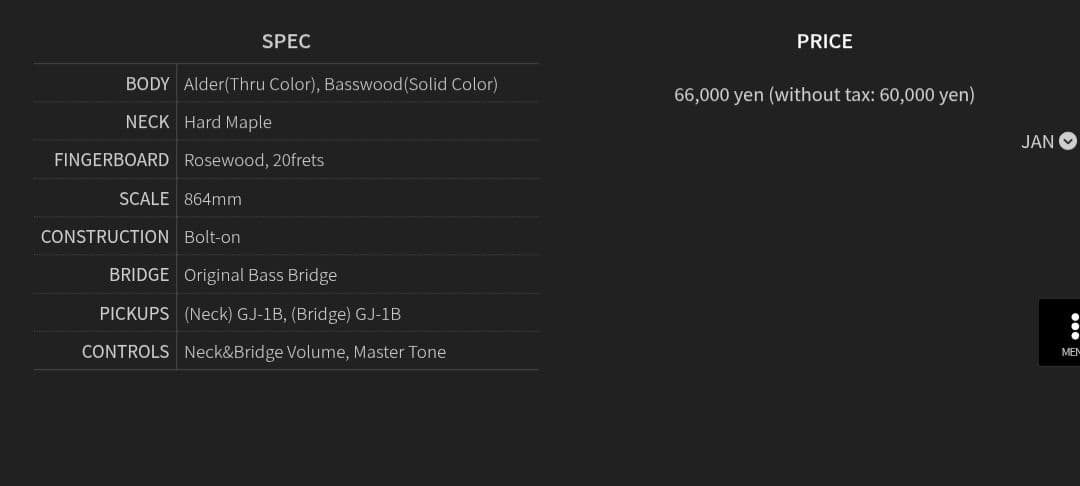Screen dimensions: 1080x486
Task: Click the NECK row label
Action: pos(147,122)
